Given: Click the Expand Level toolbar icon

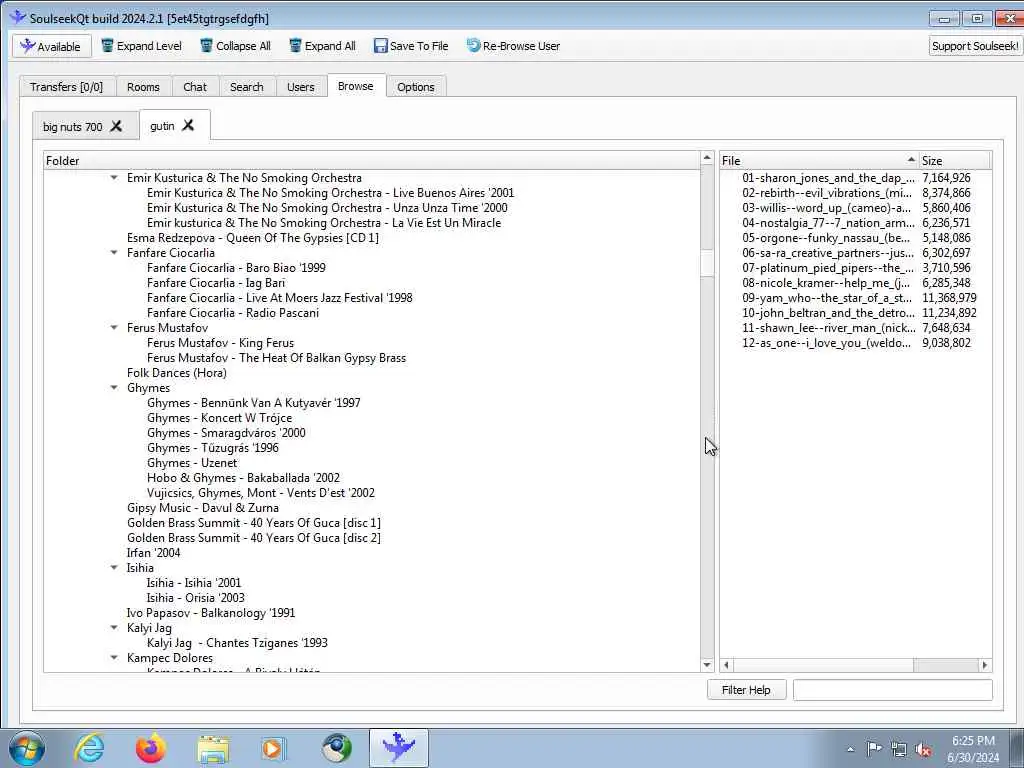Looking at the screenshot, I should (107, 46).
